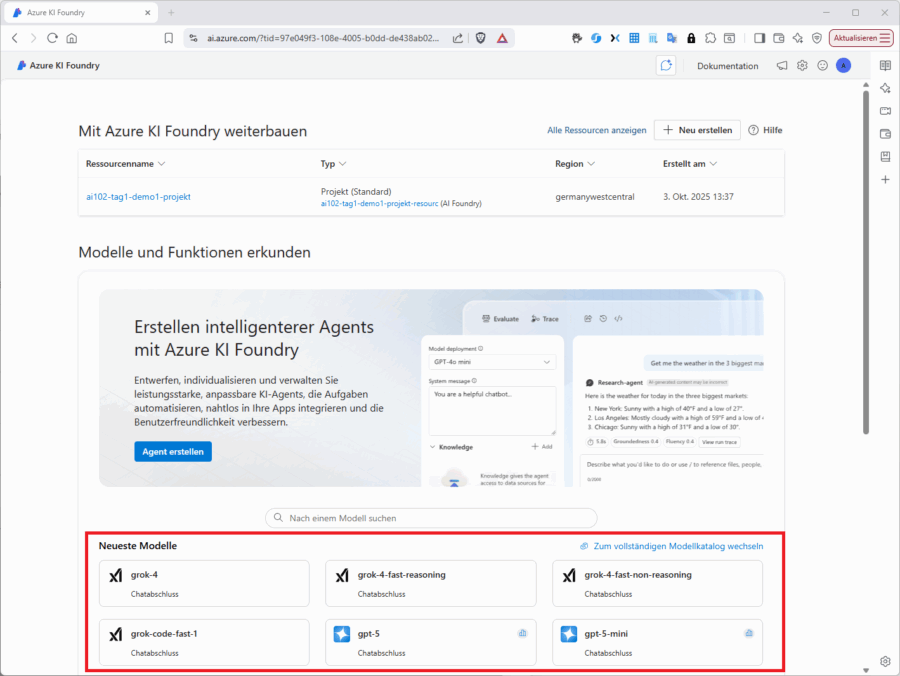This screenshot has height=676, width=900.
Task: Open the Azure Foundry settings gear
Action: tap(802, 66)
